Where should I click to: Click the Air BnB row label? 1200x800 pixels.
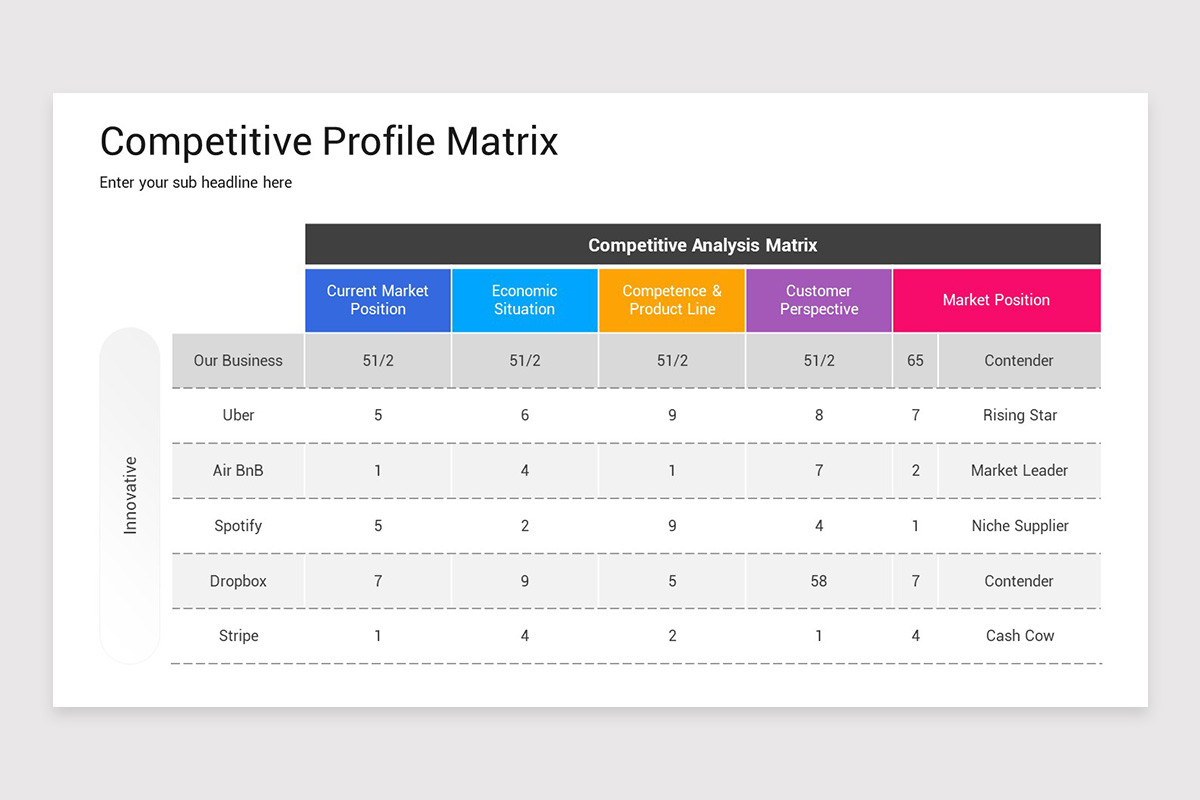(237, 470)
